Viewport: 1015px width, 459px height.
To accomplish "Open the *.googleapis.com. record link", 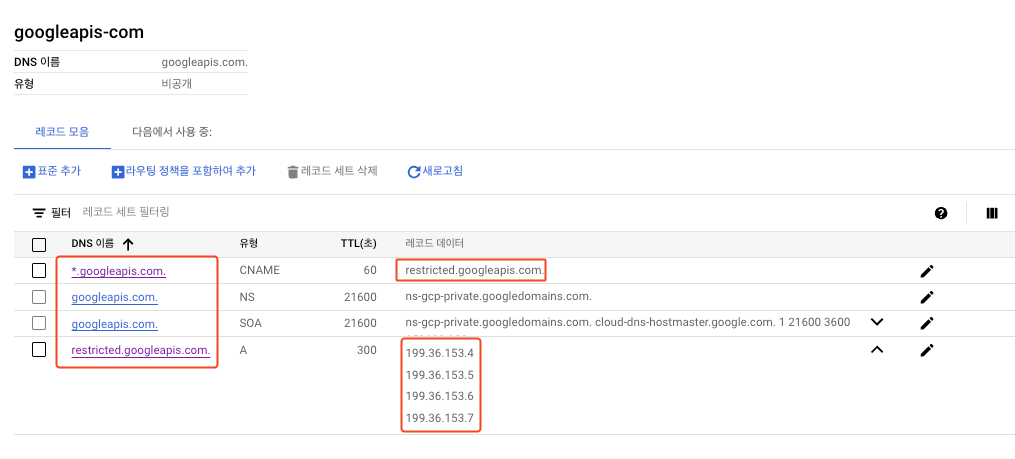I will [x=118, y=271].
